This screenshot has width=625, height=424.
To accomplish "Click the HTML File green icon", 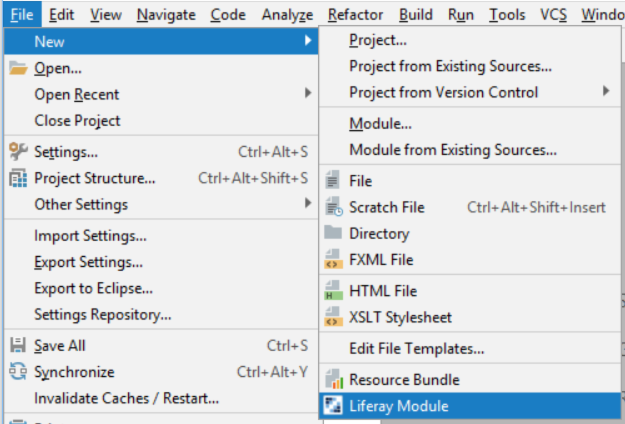I will tap(333, 291).
